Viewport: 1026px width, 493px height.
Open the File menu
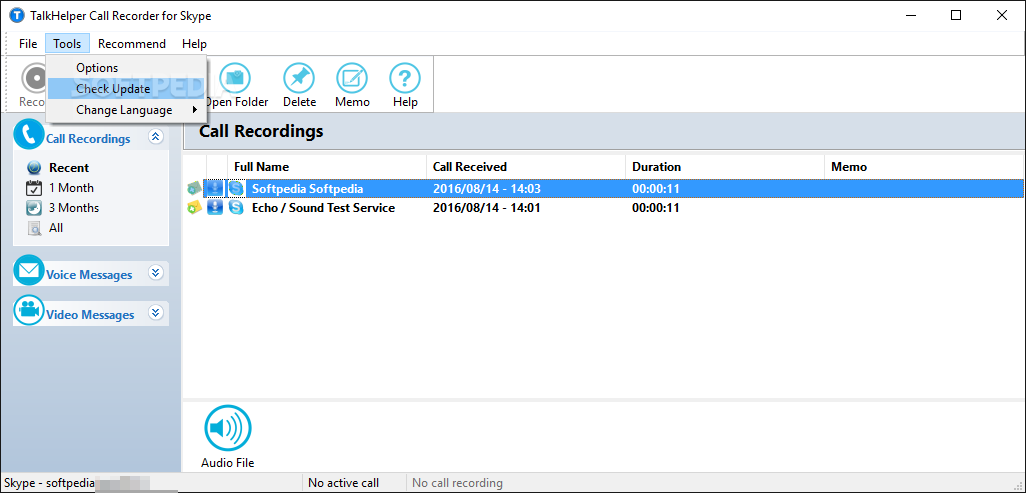pos(28,44)
